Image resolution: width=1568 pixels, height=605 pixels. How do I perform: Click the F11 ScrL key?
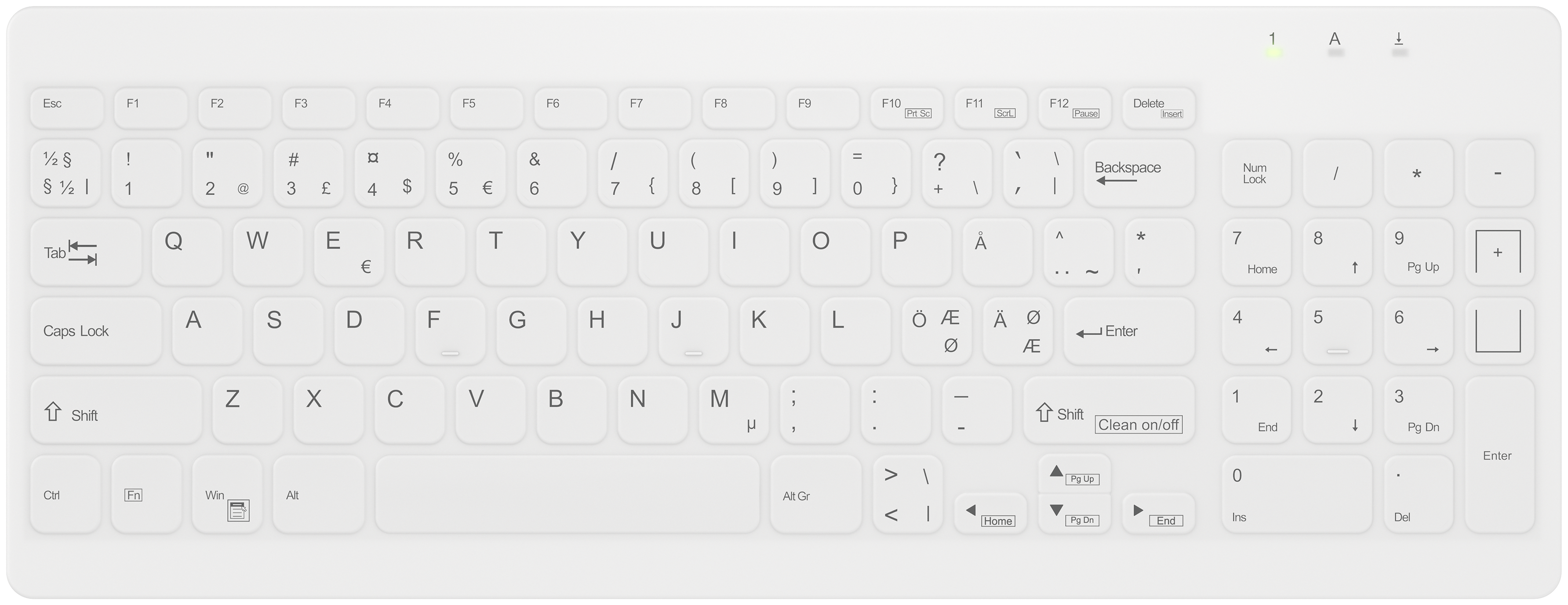990,108
